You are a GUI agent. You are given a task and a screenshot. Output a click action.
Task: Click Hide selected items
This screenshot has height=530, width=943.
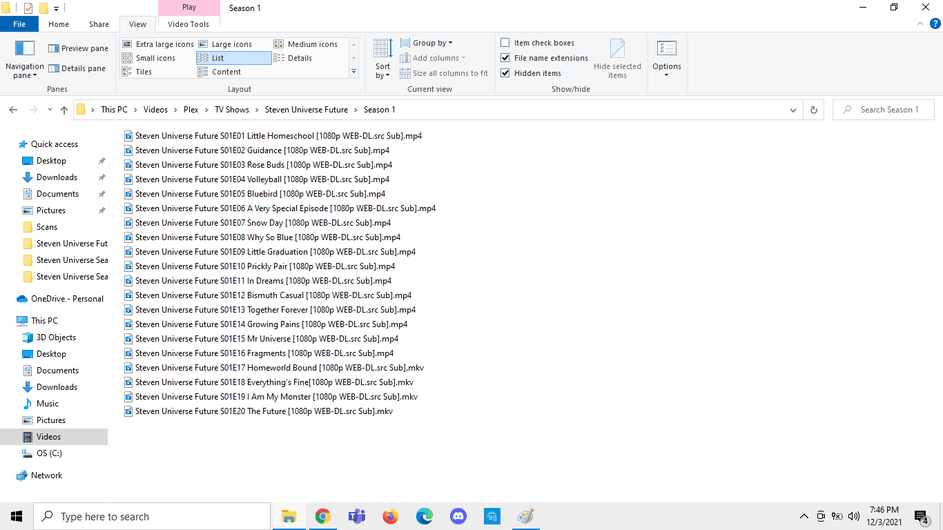tap(617, 59)
